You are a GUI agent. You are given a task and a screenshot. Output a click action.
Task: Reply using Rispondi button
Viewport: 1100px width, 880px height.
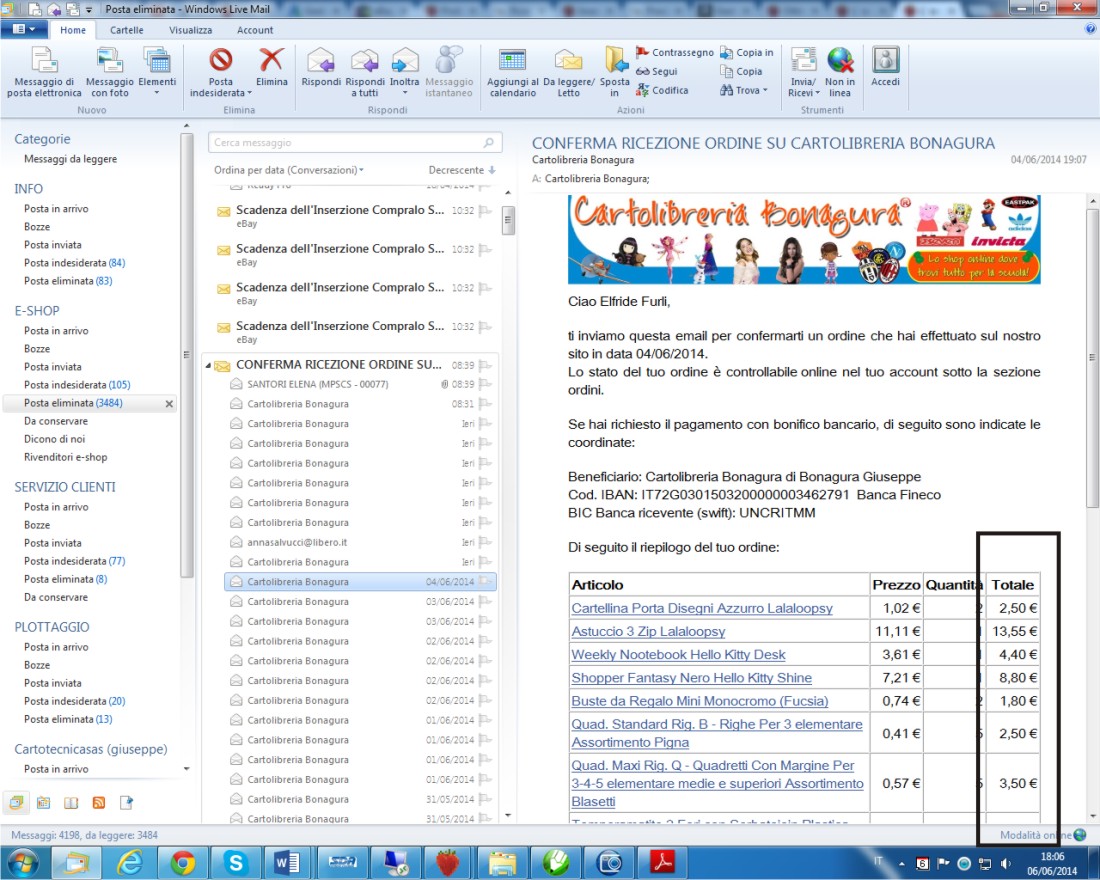[x=321, y=67]
